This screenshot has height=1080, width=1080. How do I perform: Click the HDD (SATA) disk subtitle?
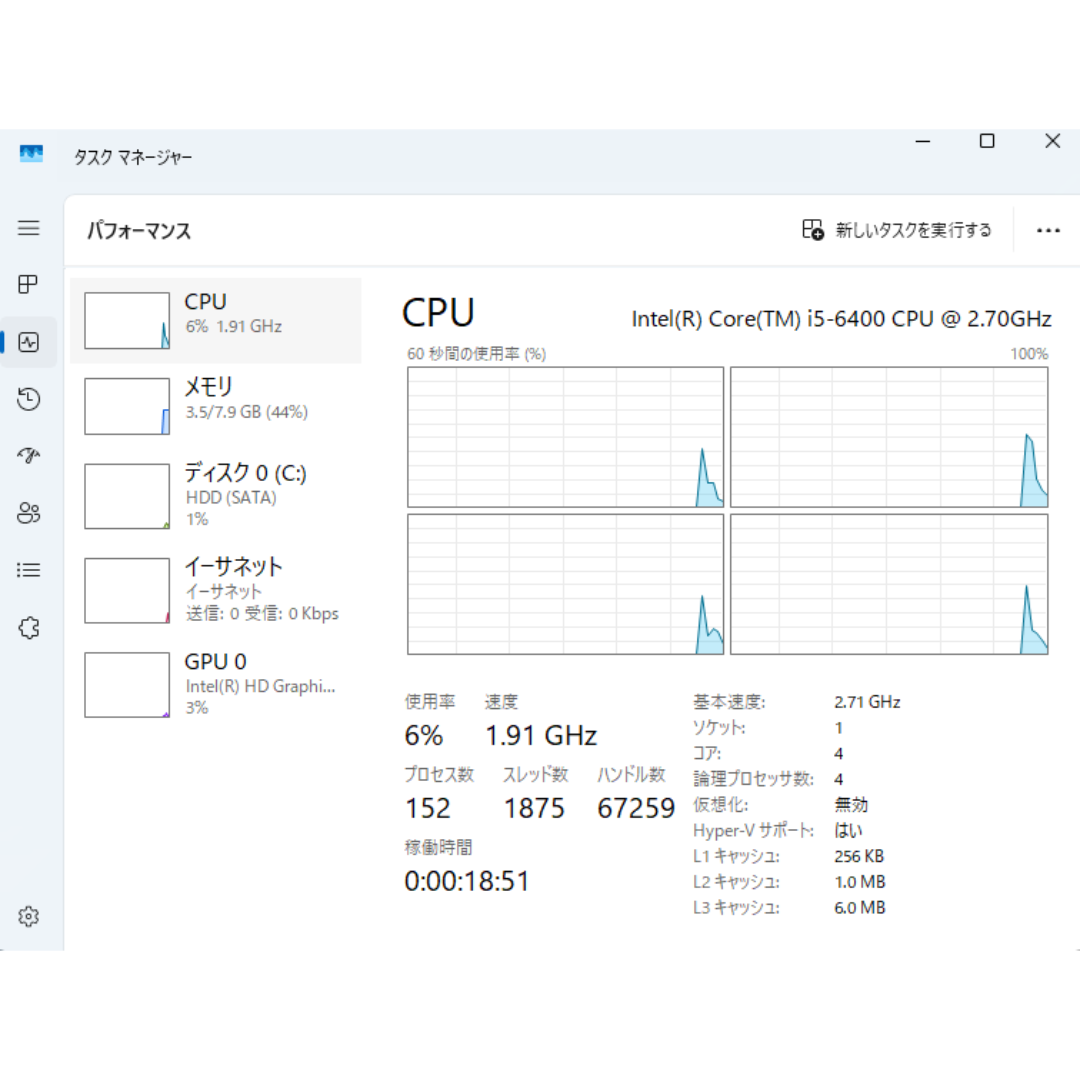pyautogui.click(x=231, y=497)
